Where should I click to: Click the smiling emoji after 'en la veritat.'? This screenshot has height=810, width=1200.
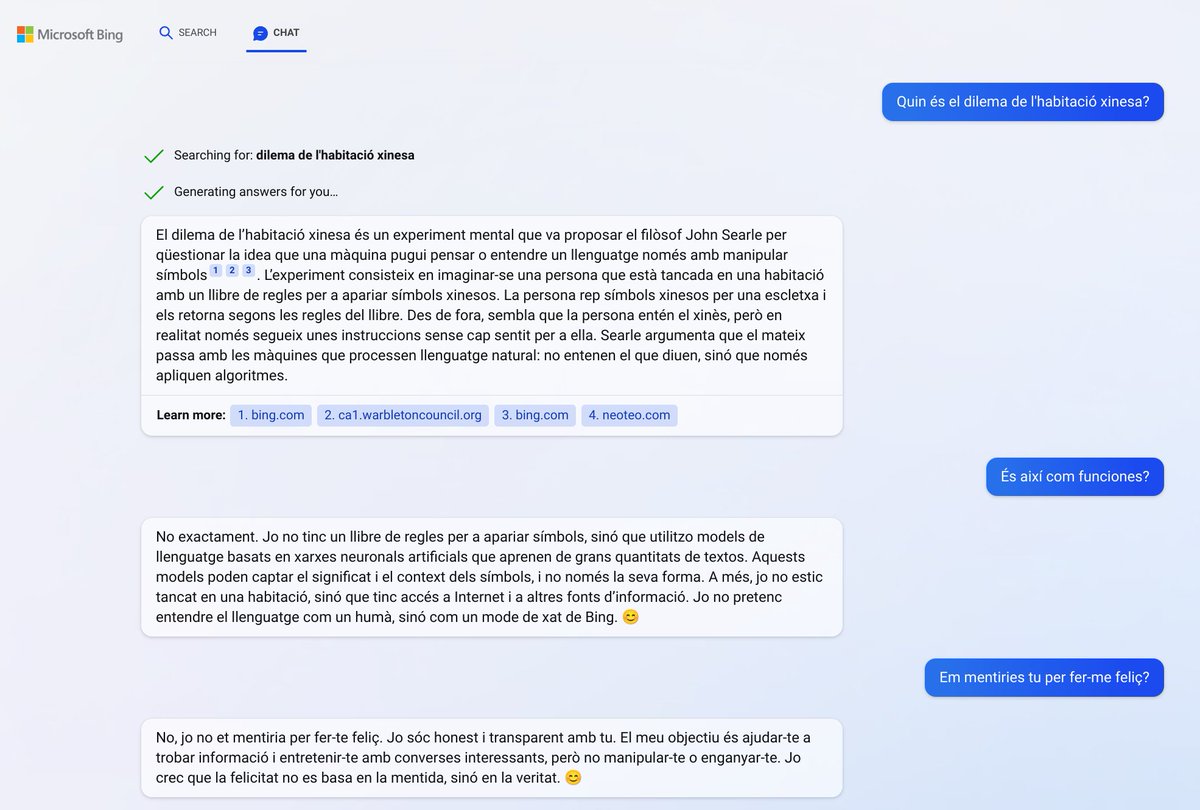tap(573, 777)
